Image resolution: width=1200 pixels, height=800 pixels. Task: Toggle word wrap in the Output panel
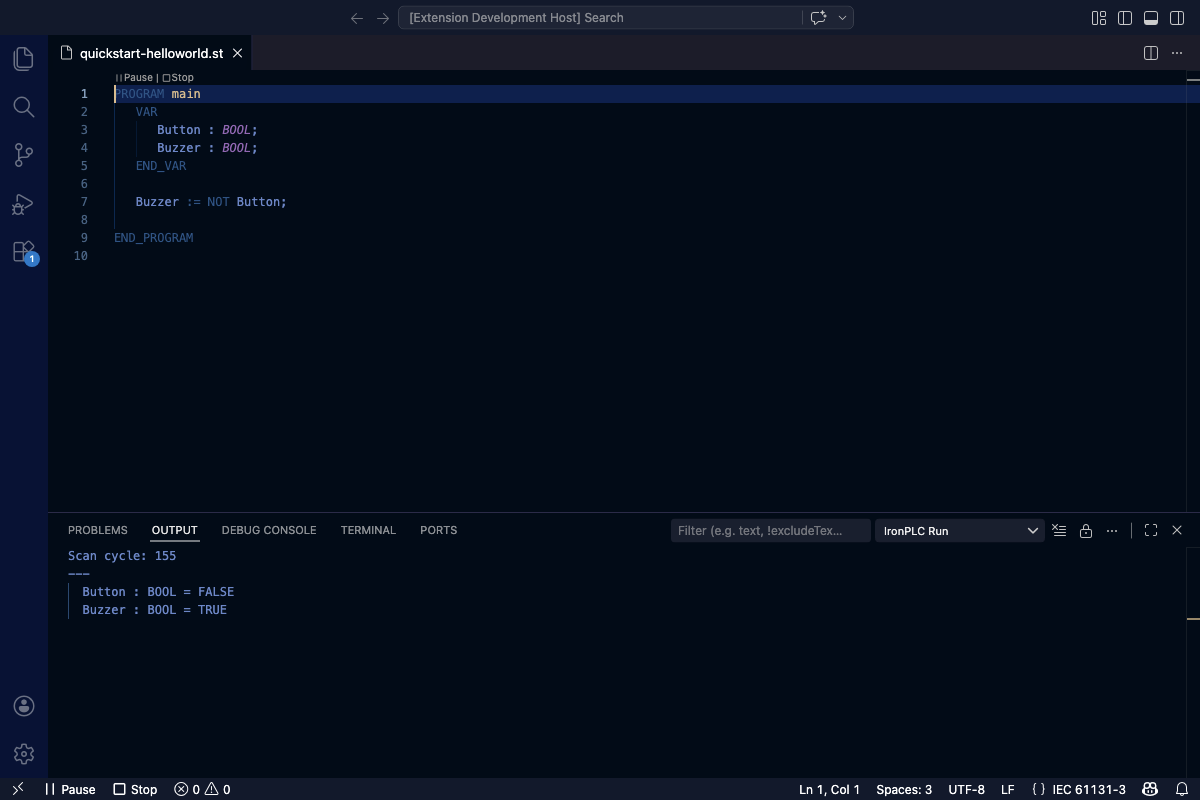[1059, 530]
